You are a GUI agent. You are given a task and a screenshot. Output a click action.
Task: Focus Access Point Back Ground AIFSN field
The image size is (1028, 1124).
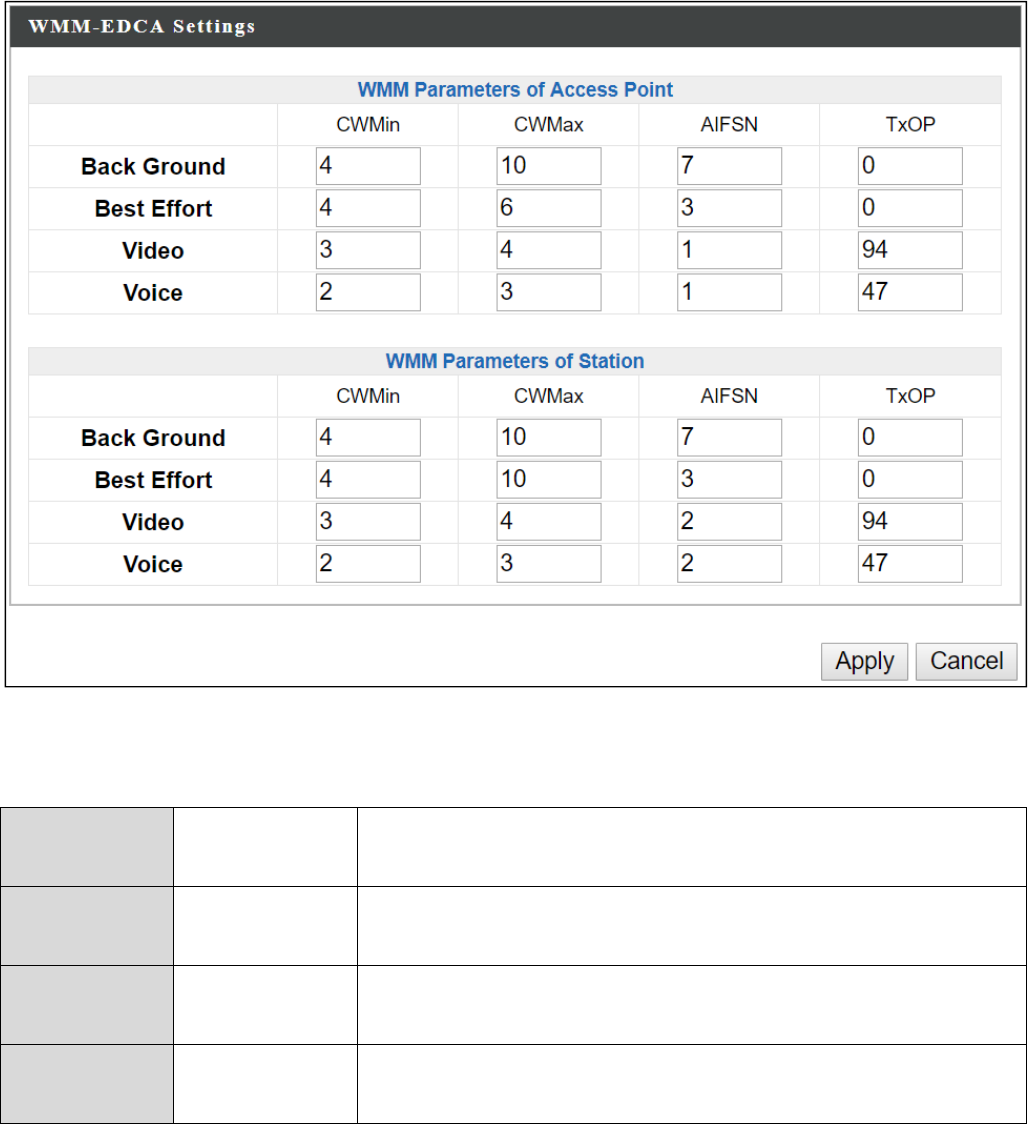730,166
